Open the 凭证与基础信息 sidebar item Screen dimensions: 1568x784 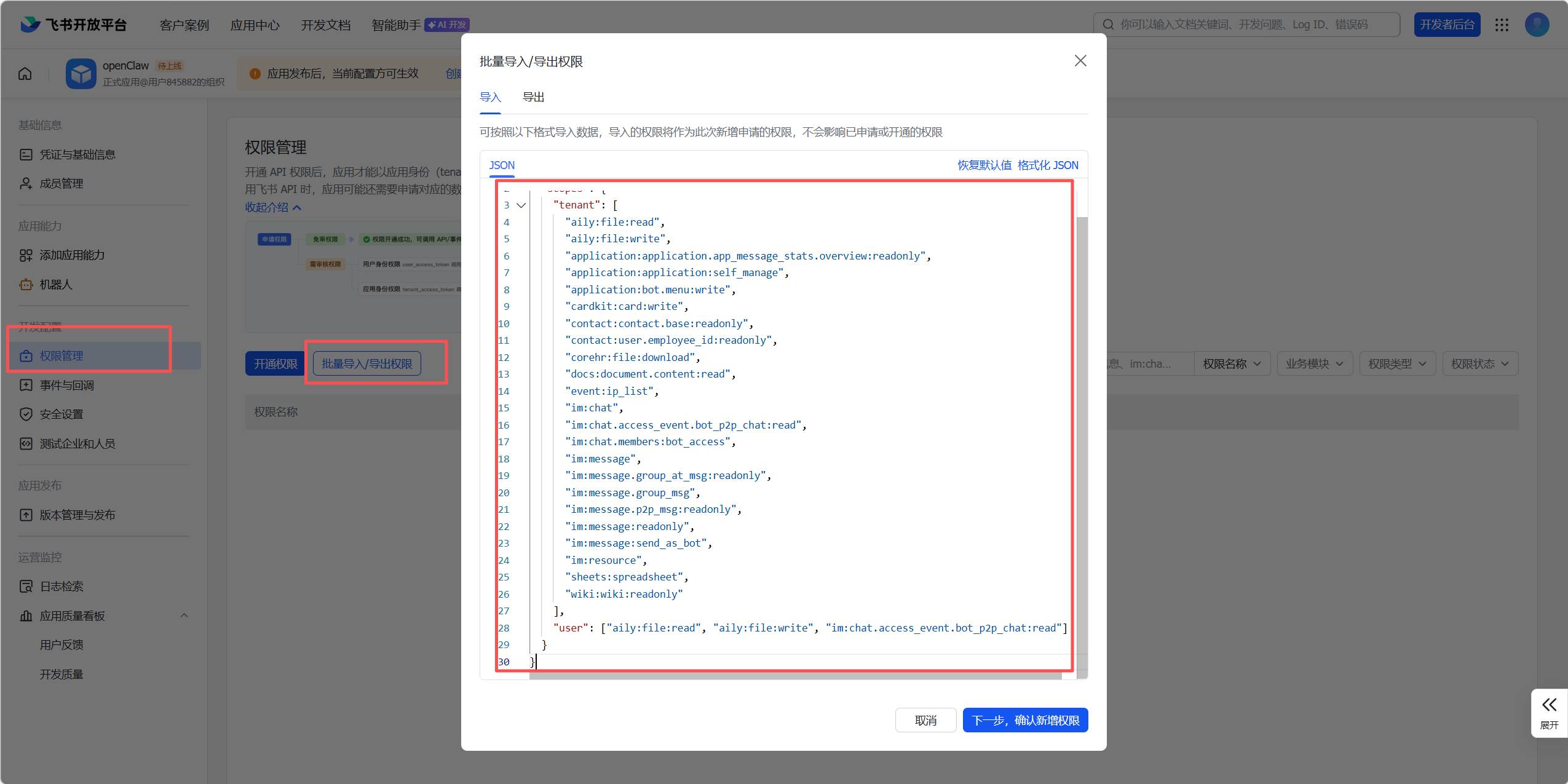coord(77,154)
